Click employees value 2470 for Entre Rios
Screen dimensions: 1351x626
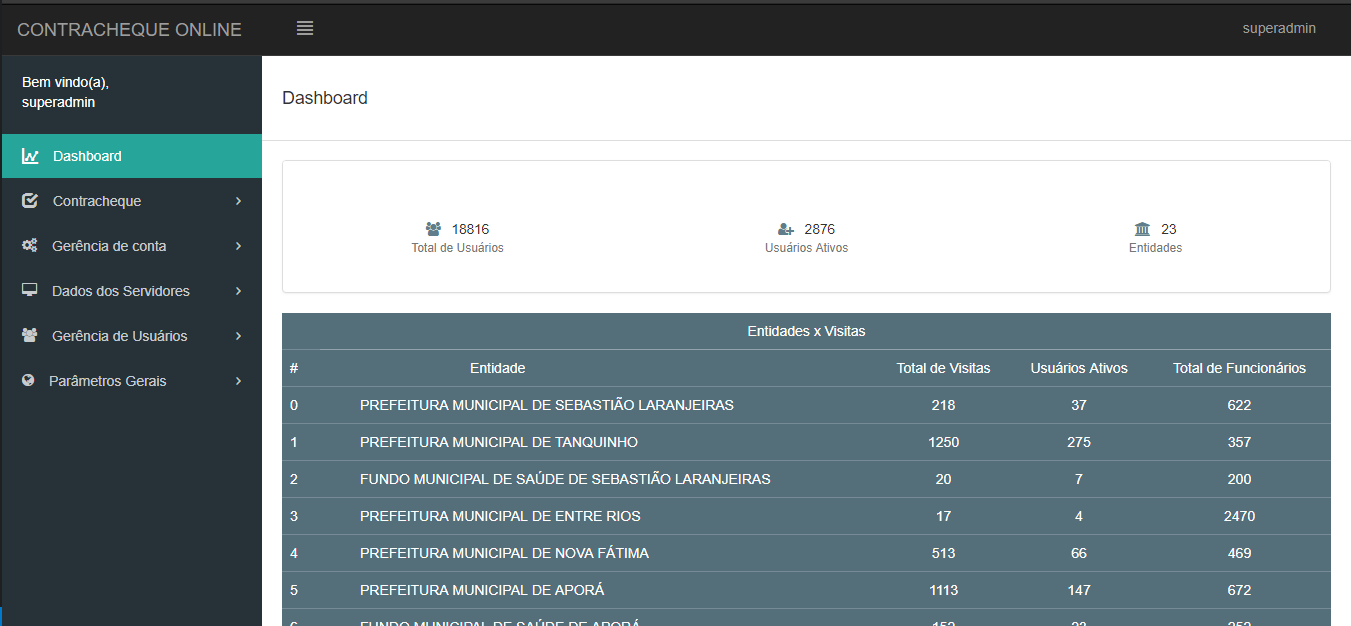tap(1239, 516)
